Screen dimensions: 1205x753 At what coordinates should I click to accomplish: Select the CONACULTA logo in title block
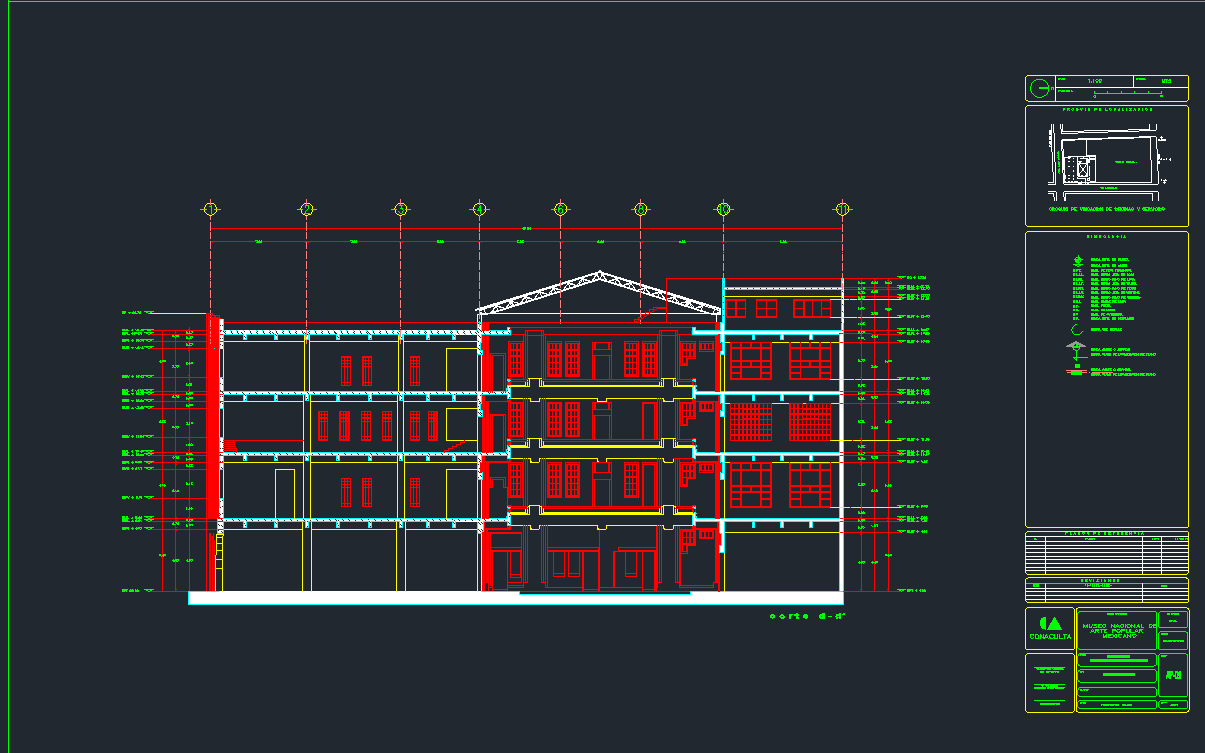pyautogui.click(x=1049, y=629)
